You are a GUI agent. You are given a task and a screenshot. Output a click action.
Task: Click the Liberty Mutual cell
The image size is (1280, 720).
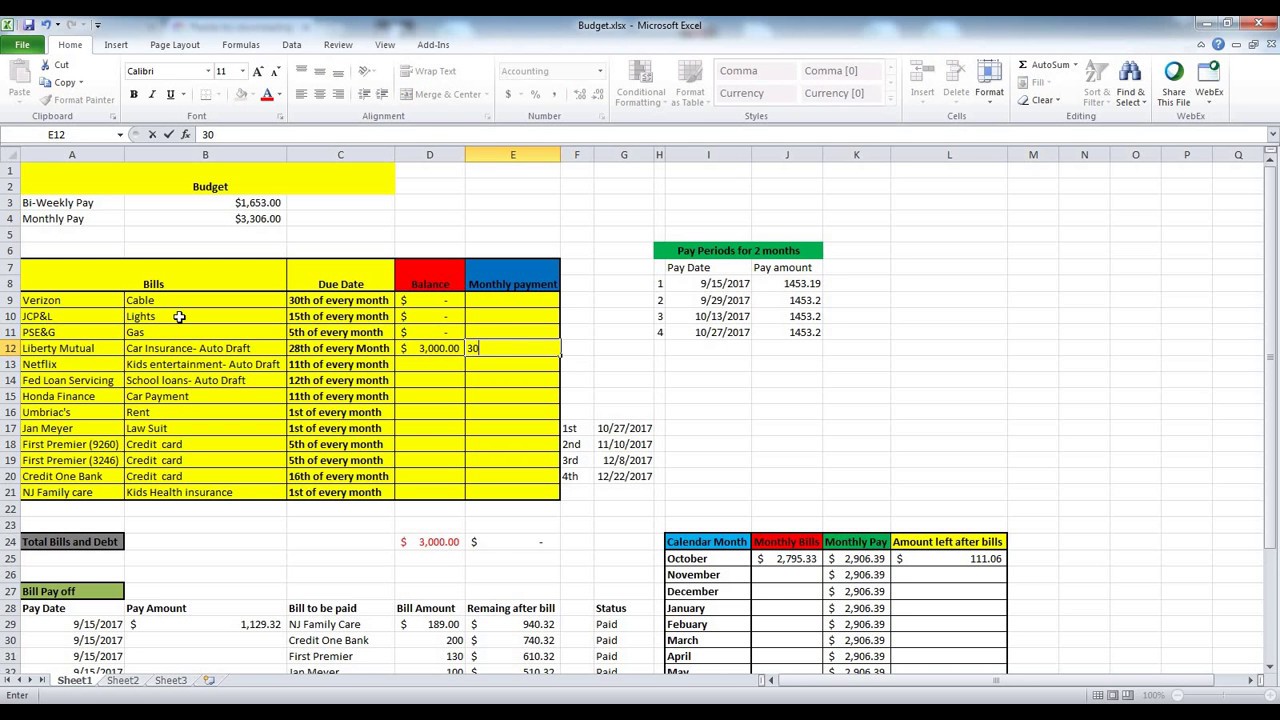[x=72, y=348]
